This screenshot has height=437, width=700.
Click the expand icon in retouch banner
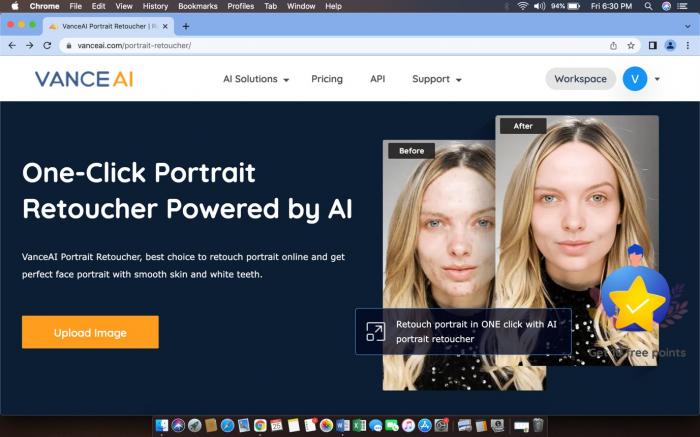(375, 332)
